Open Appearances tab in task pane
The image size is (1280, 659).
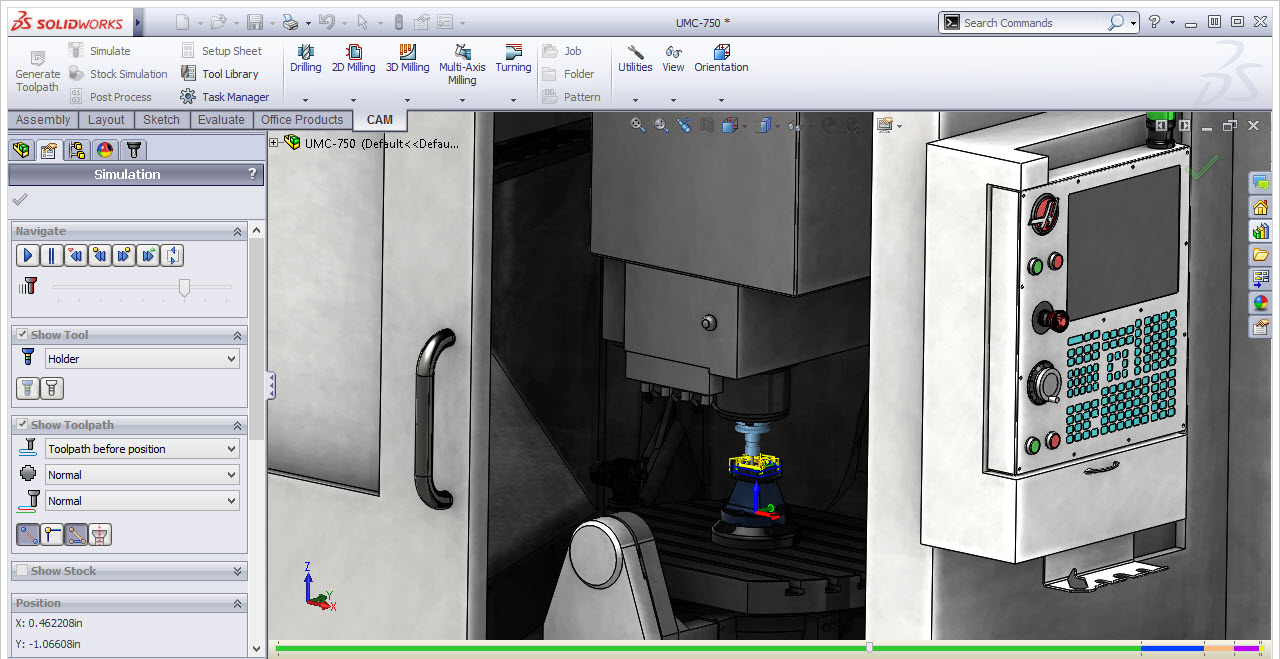pos(1260,303)
